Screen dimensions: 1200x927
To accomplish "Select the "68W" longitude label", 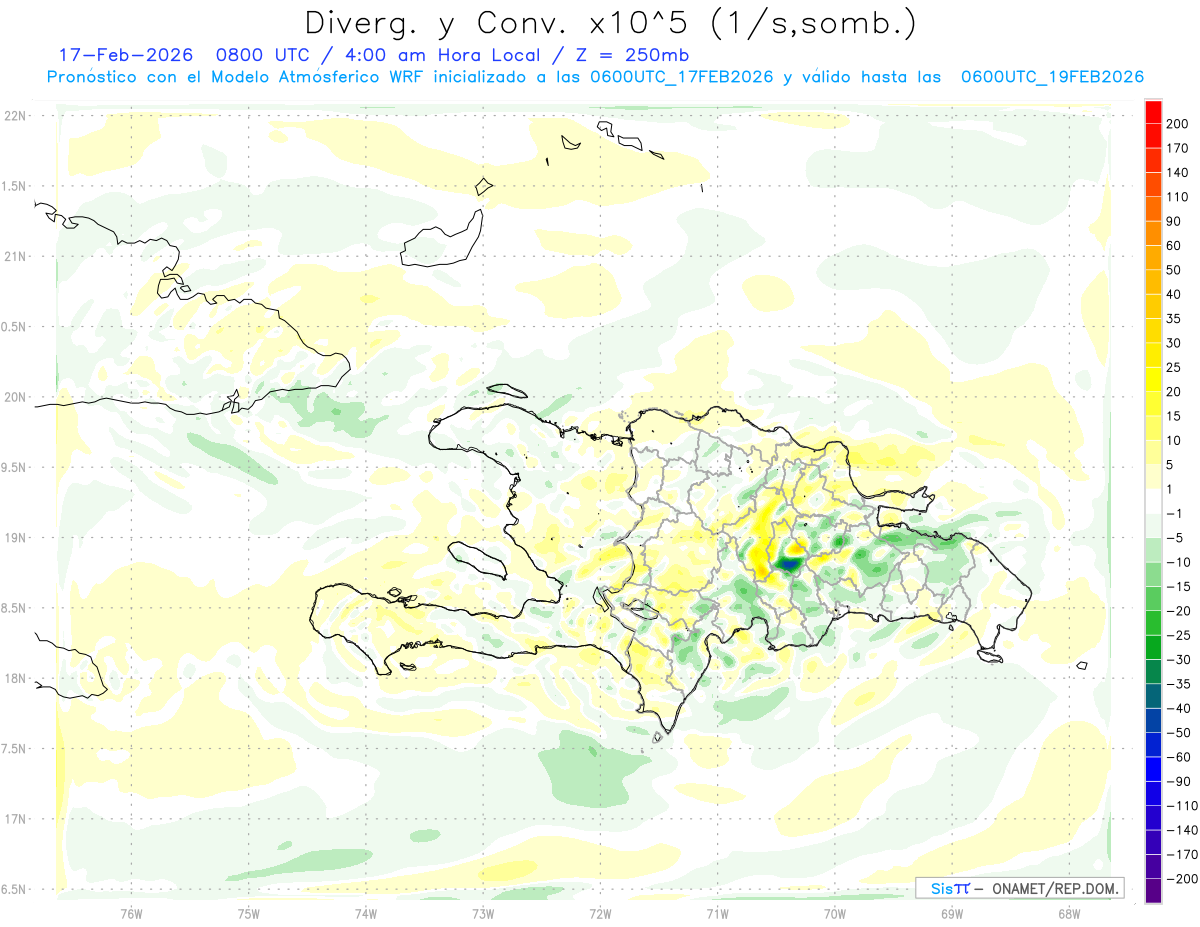I will [x=1068, y=912].
